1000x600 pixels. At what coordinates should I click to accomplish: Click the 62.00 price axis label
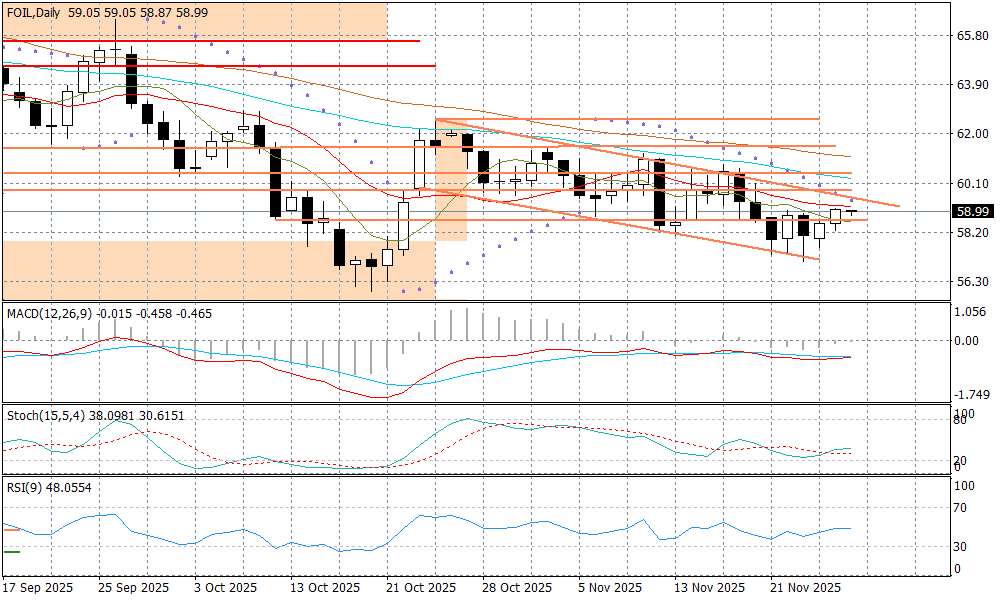click(972, 134)
